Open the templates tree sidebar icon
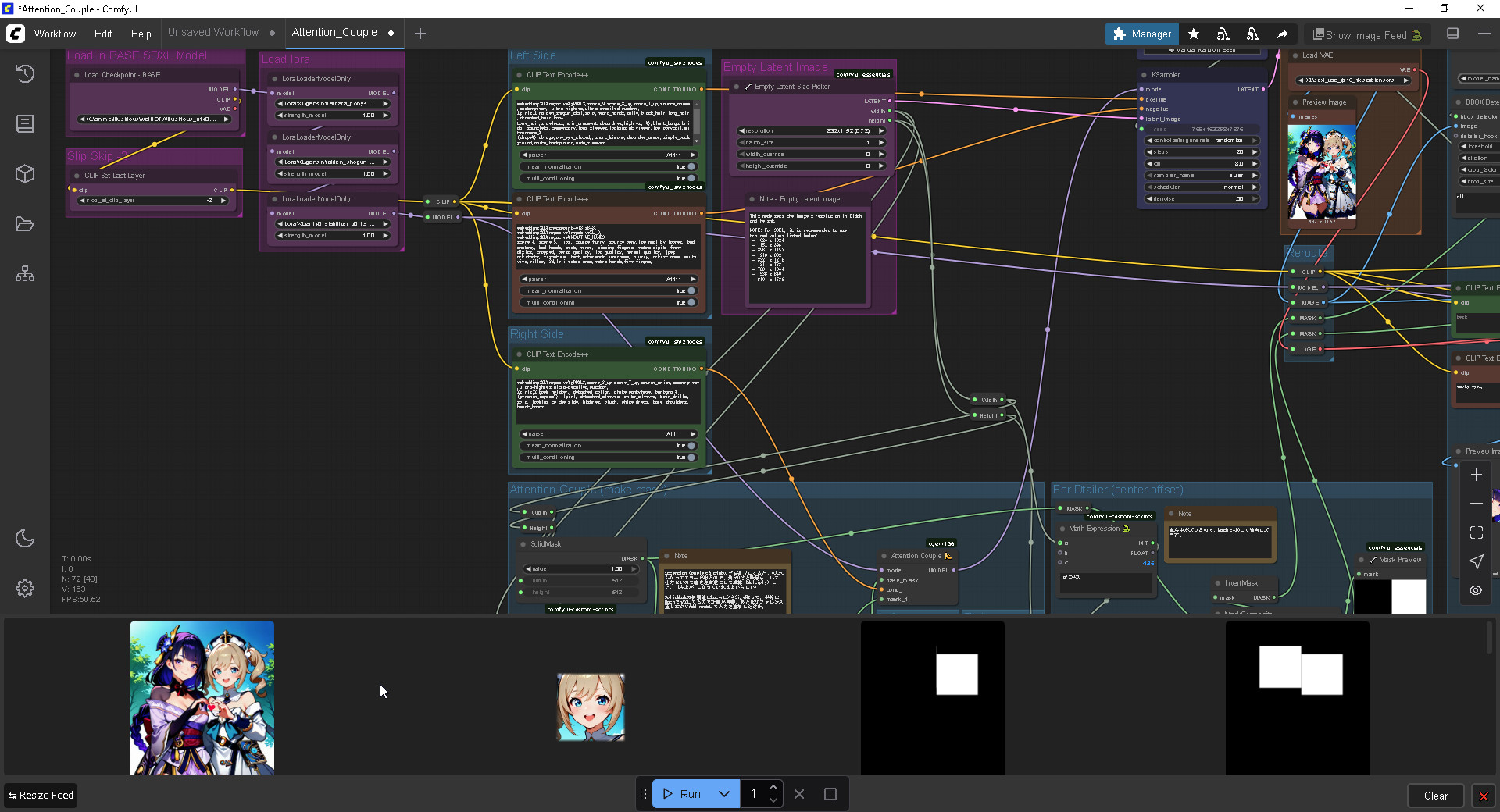The height and width of the screenshot is (812, 1500). coord(25,274)
